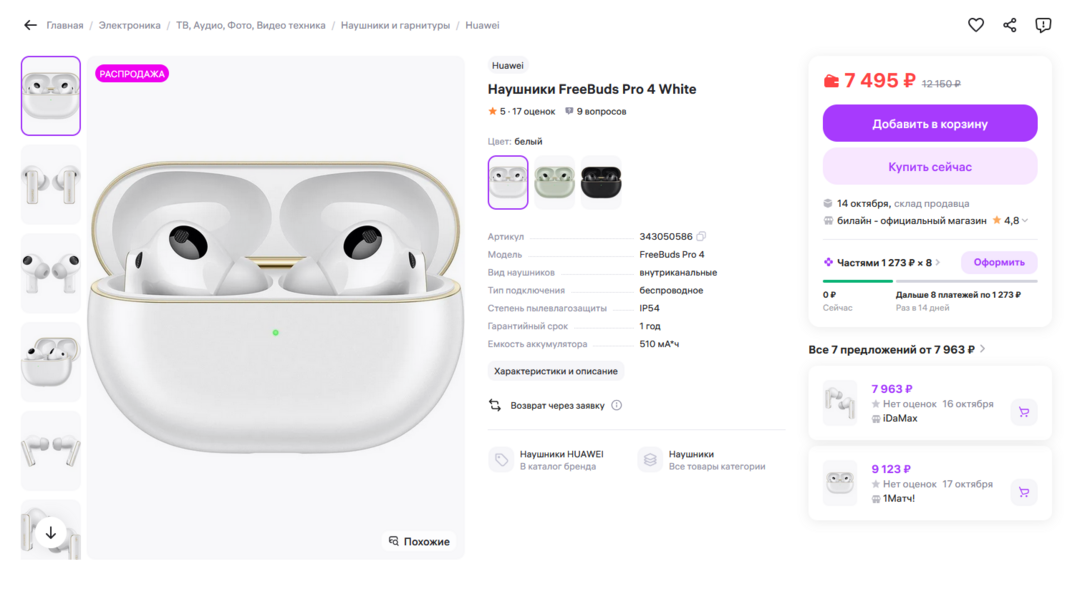Image resolution: width=1090 pixels, height=589 pixels.
Task: Add iDaMax offer to cart
Action: click(x=1024, y=412)
